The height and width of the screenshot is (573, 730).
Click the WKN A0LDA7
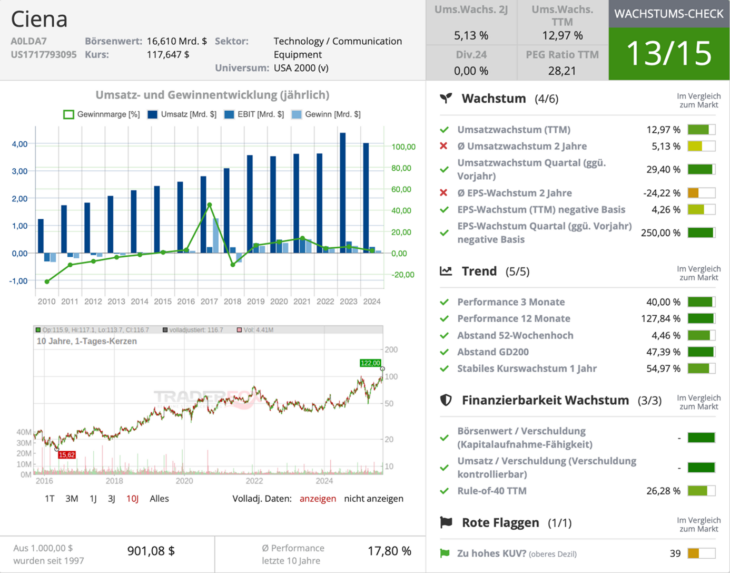(29, 41)
